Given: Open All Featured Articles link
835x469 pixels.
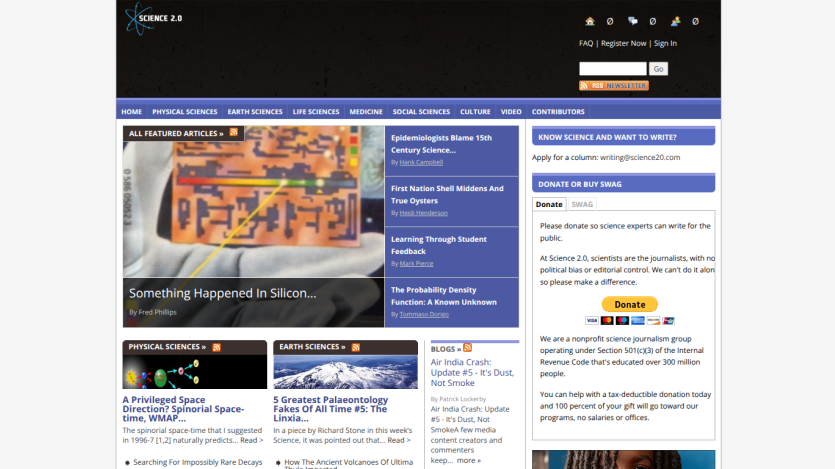Looking at the screenshot, I should coord(176,134).
